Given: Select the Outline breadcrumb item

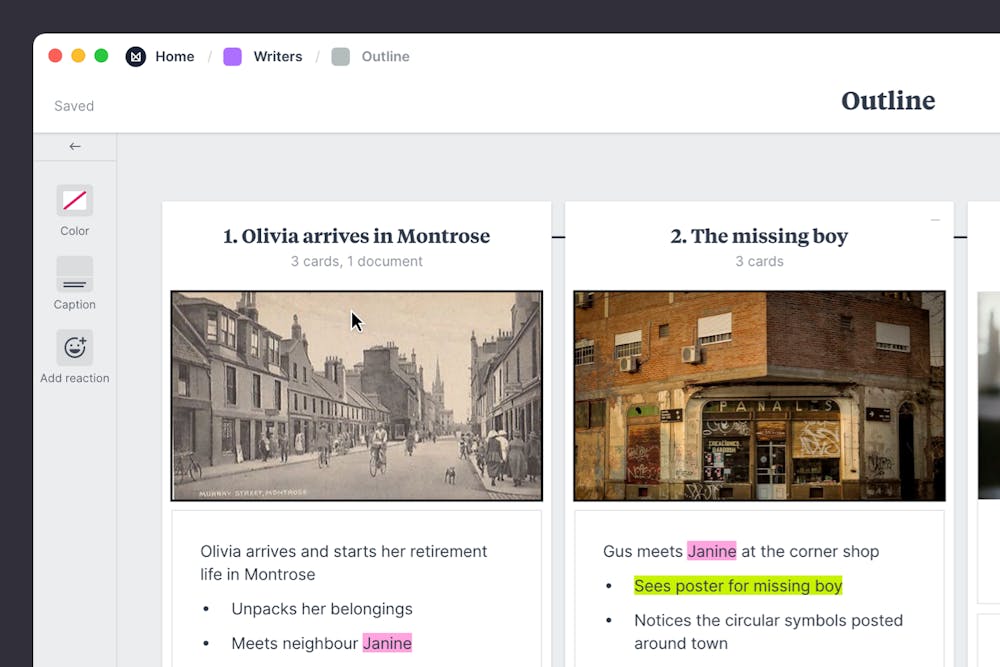Looking at the screenshot, I should pos(385,57).
